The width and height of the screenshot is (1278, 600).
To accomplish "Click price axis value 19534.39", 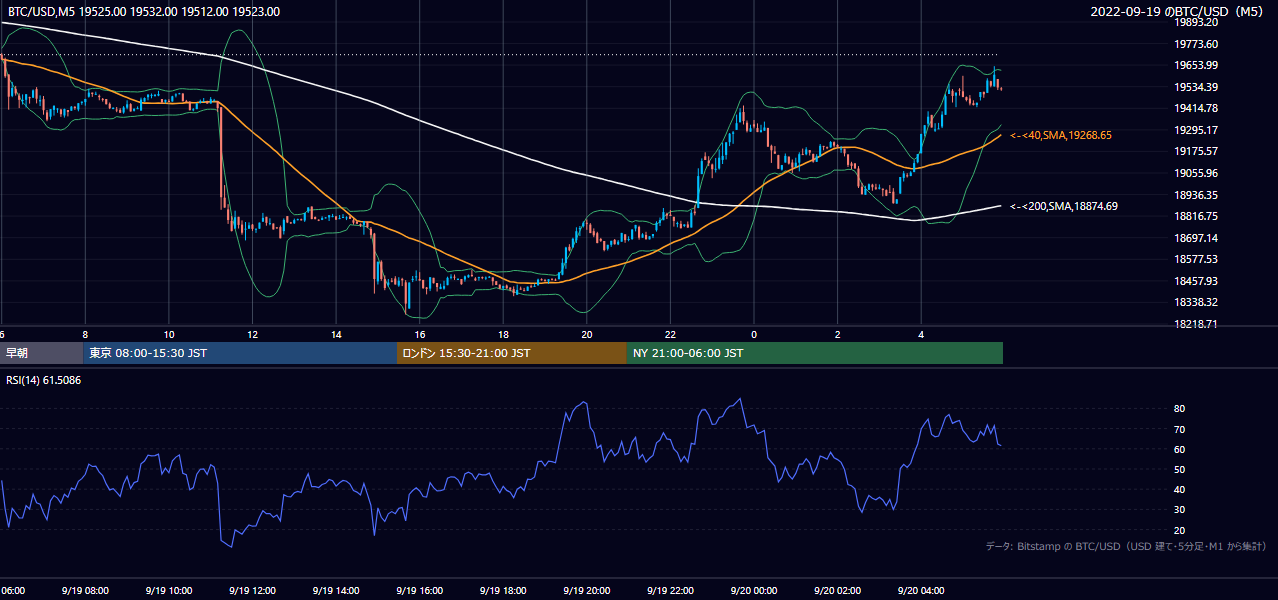I will pos(1197,87).
